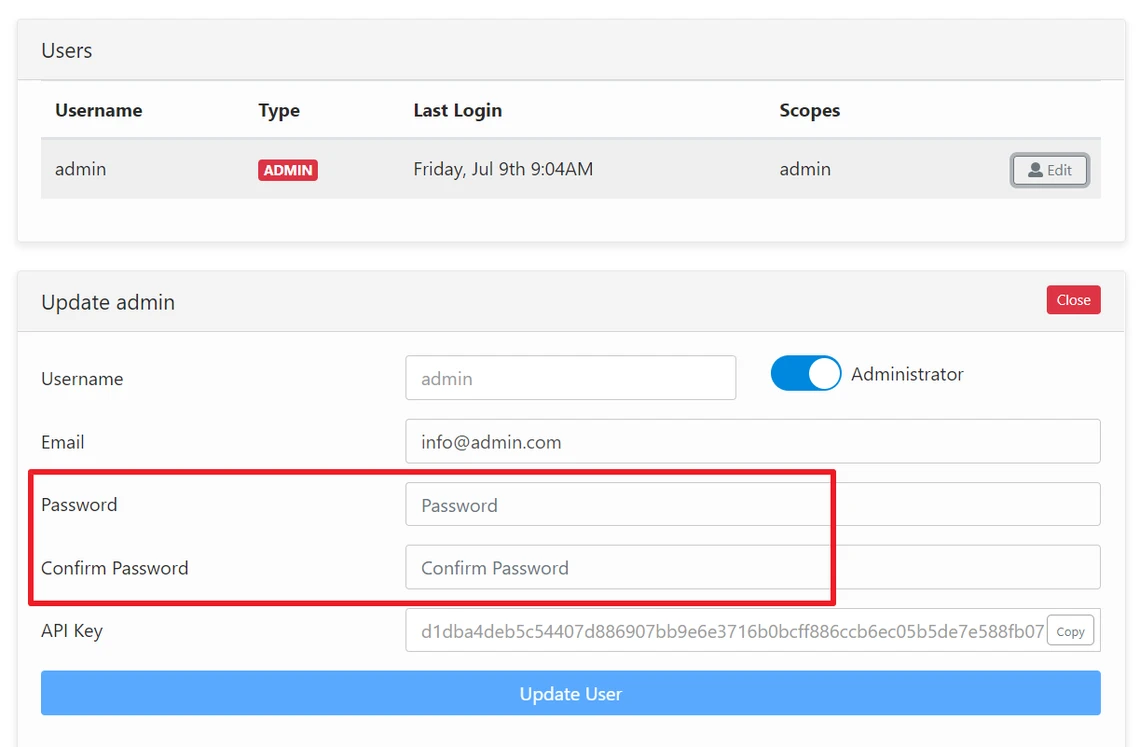
Task: Focus the Email field with info@admin.com
Action: pos(752,442)
